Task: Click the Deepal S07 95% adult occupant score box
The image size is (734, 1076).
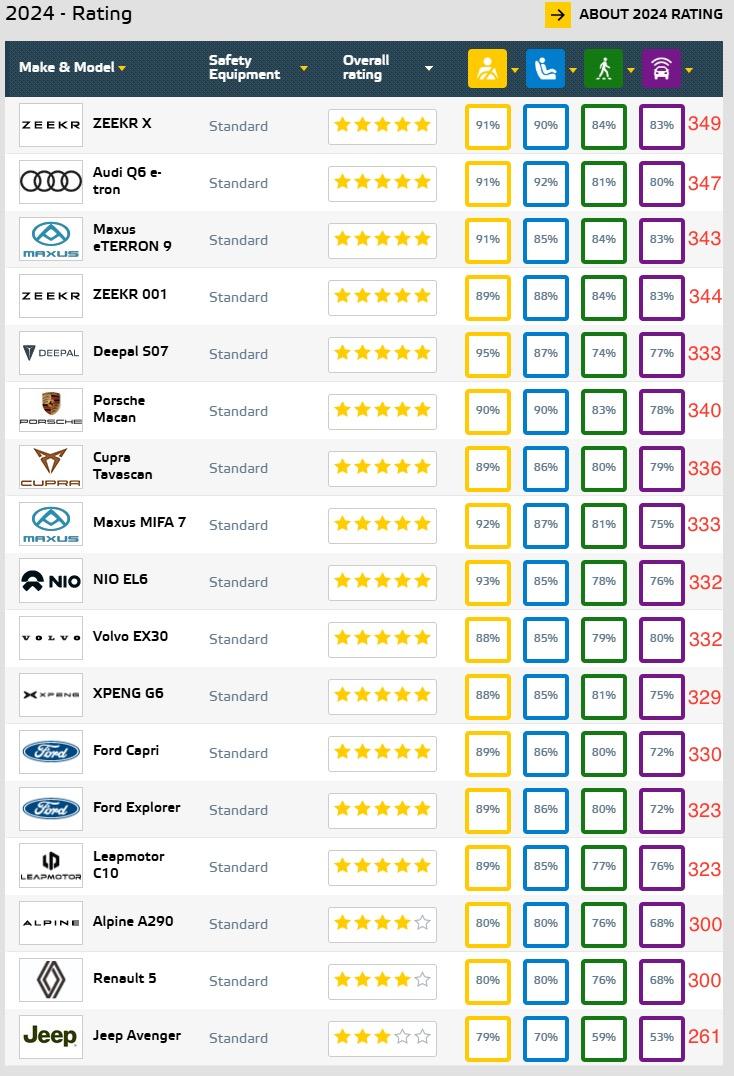Action: point(488,353)
